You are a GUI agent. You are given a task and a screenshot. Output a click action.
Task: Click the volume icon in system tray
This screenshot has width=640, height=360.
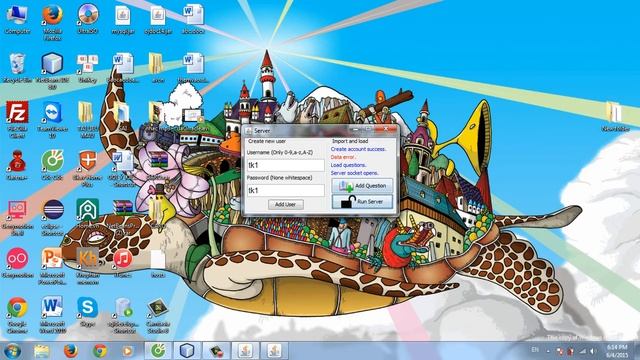pos(592,351)
